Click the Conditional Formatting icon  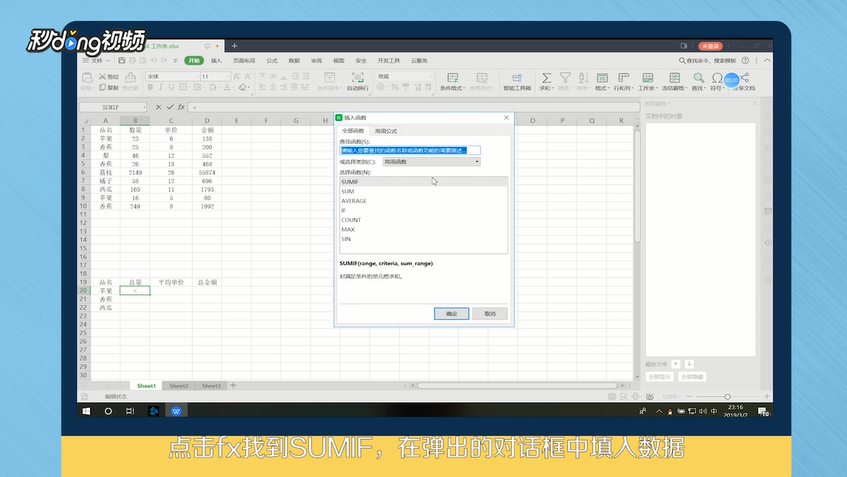tap(453, 78)
